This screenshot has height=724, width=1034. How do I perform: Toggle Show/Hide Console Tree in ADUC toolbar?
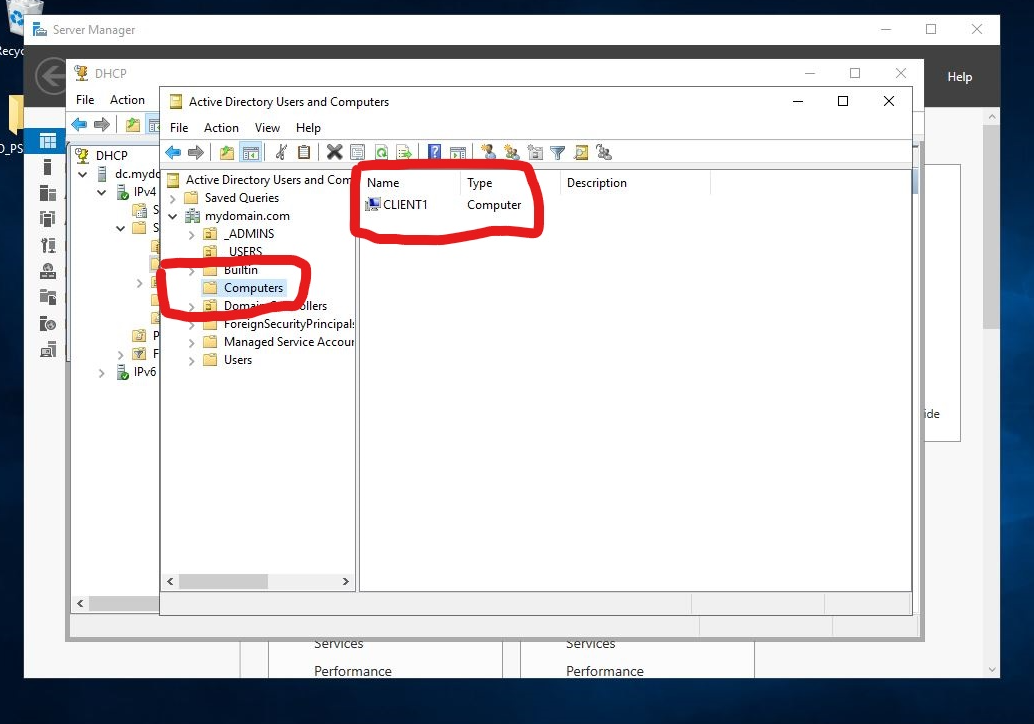[251, 153]
